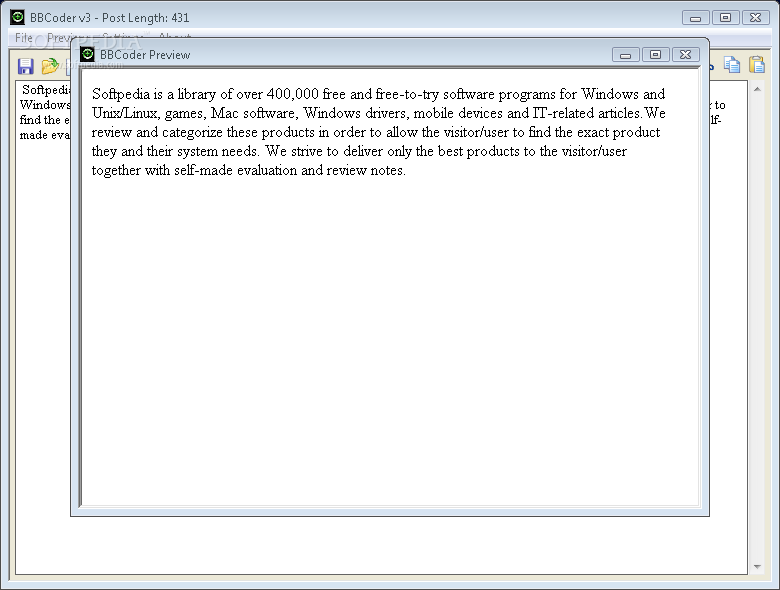Image resolution: width=780 pixels, height=590 pixels.
Task: Open the File menu in BBCoder v3
Action: point(24,37)
